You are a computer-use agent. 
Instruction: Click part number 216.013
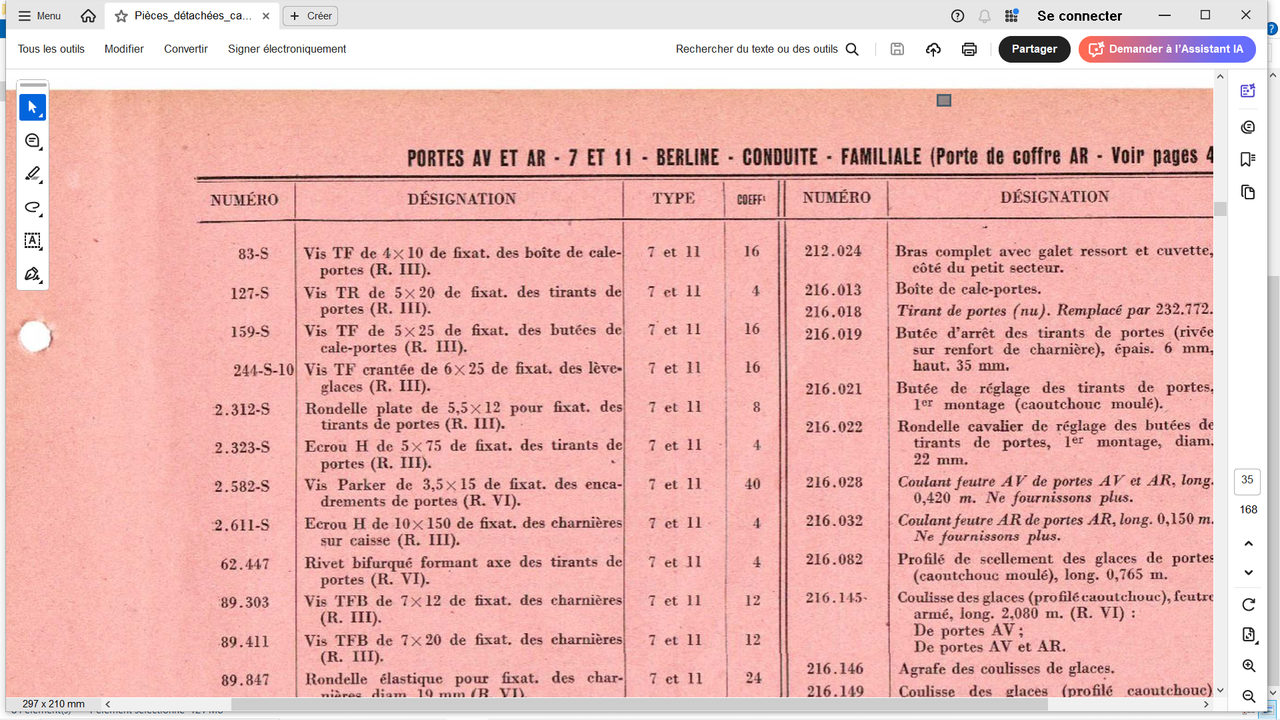click(x=833, y=290)
